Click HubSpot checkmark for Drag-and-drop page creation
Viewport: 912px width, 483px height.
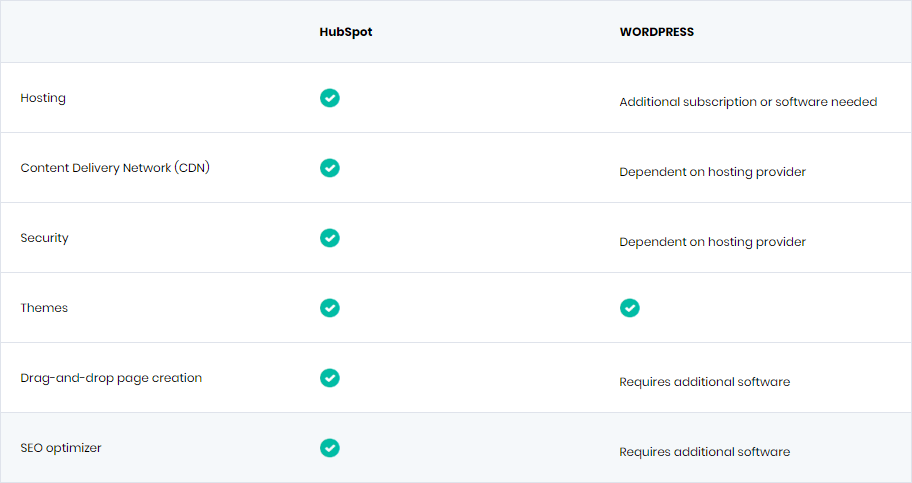pyautogui.click(x=330, y=378)
